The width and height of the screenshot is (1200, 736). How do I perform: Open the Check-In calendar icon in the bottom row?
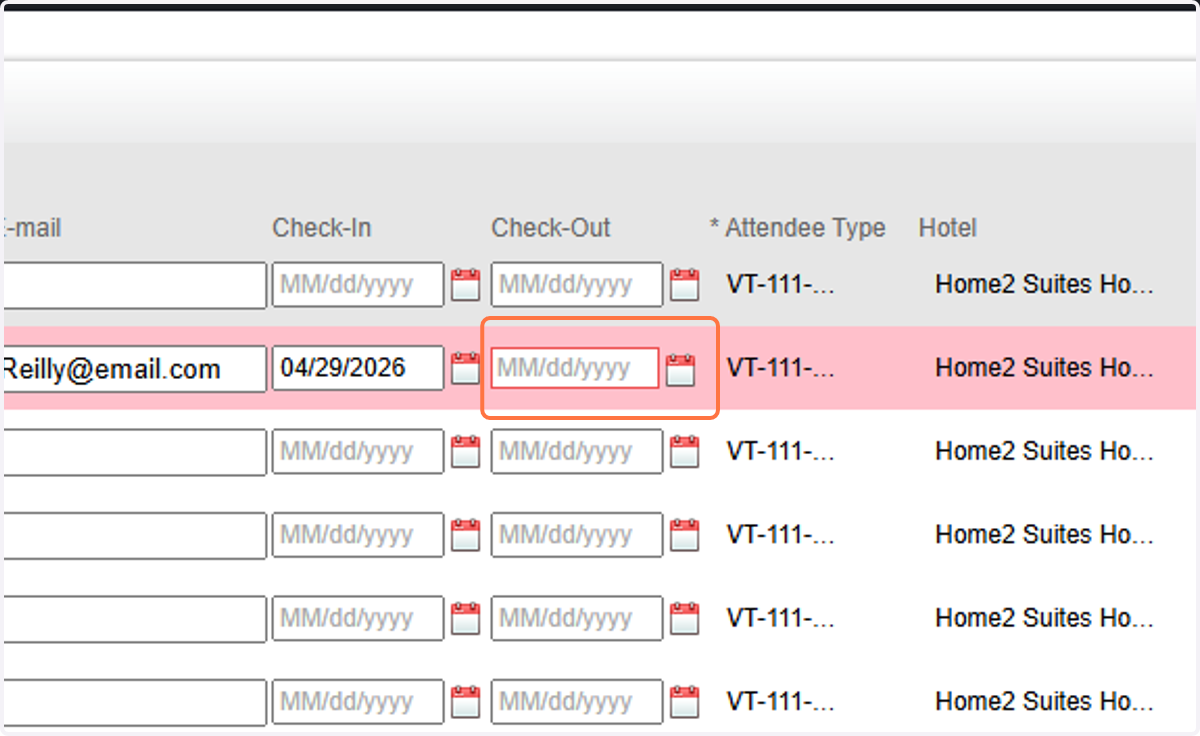coord(465,702)
